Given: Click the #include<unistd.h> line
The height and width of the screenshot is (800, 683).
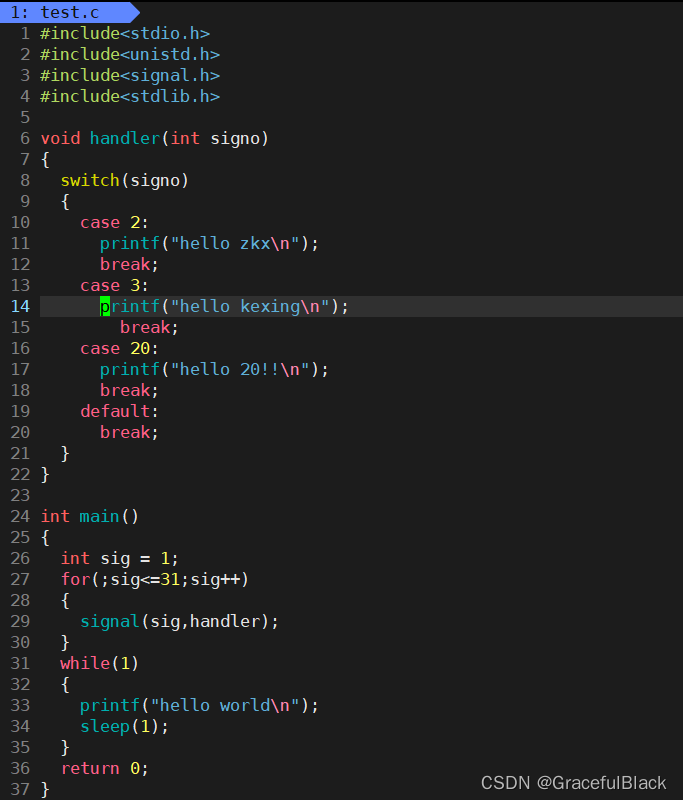Looking at the screenshot, I should tap(130, 55).
